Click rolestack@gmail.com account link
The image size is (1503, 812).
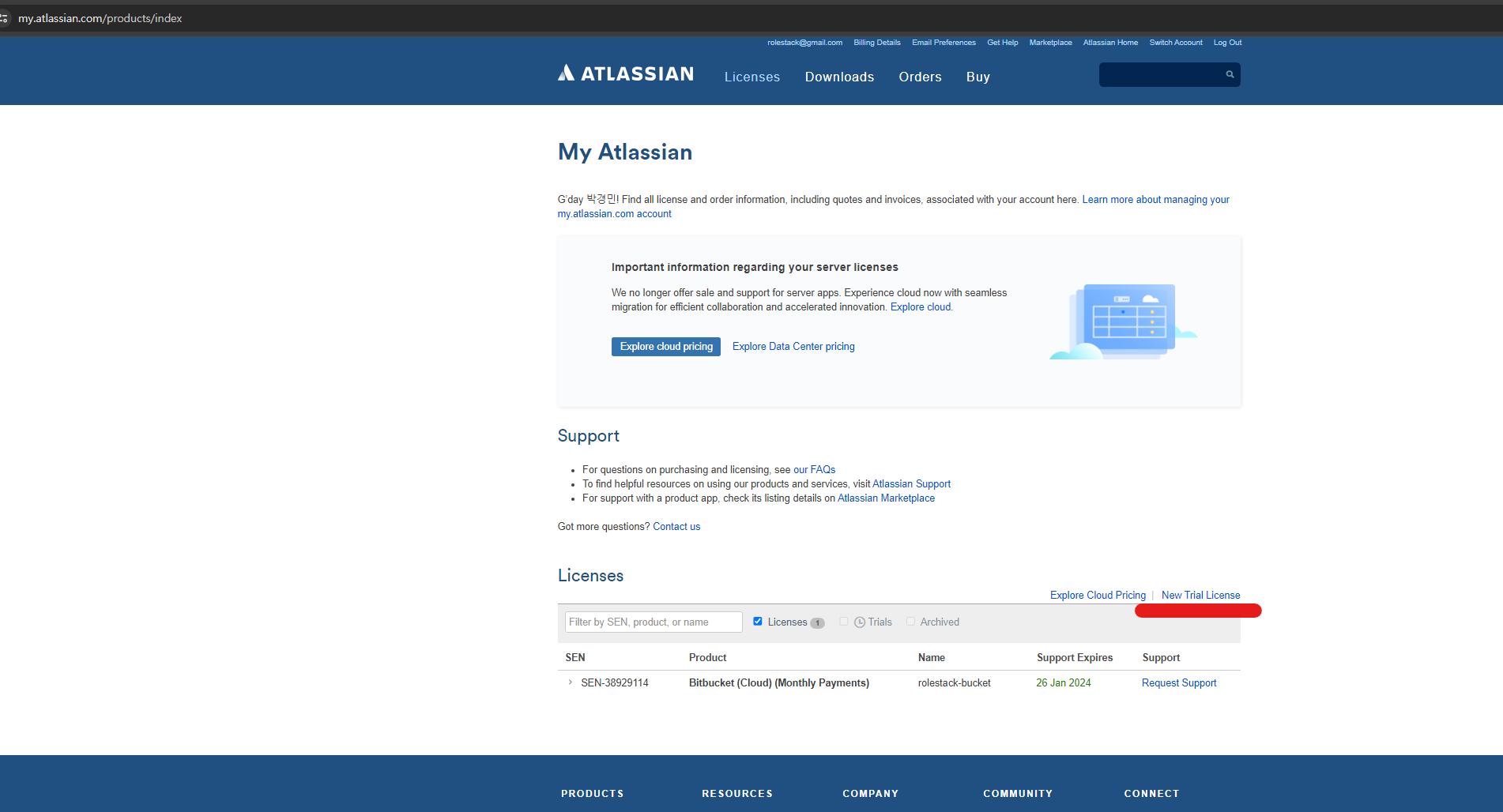coord(804,43)
